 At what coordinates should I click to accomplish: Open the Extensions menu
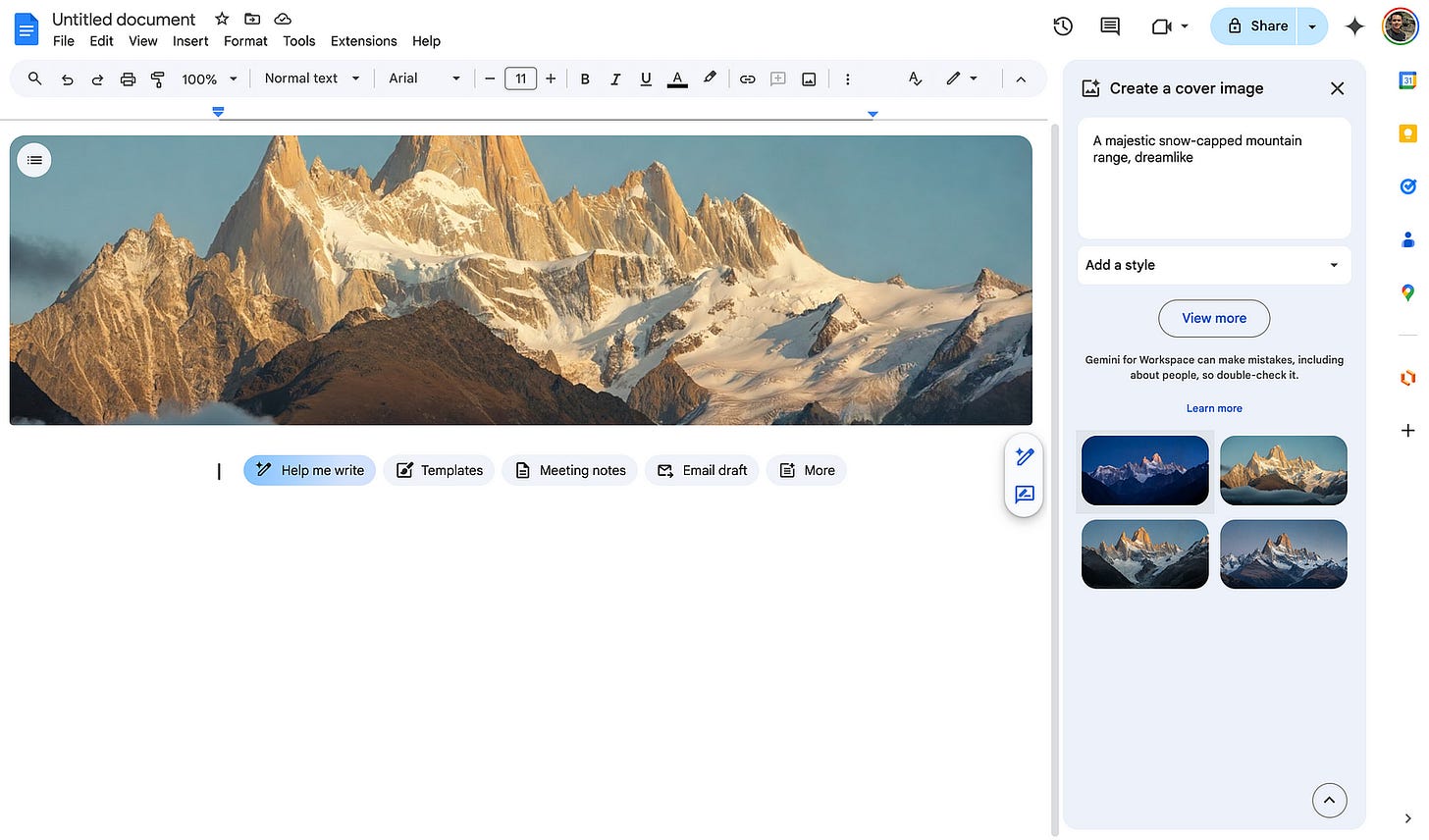(364, 41)
